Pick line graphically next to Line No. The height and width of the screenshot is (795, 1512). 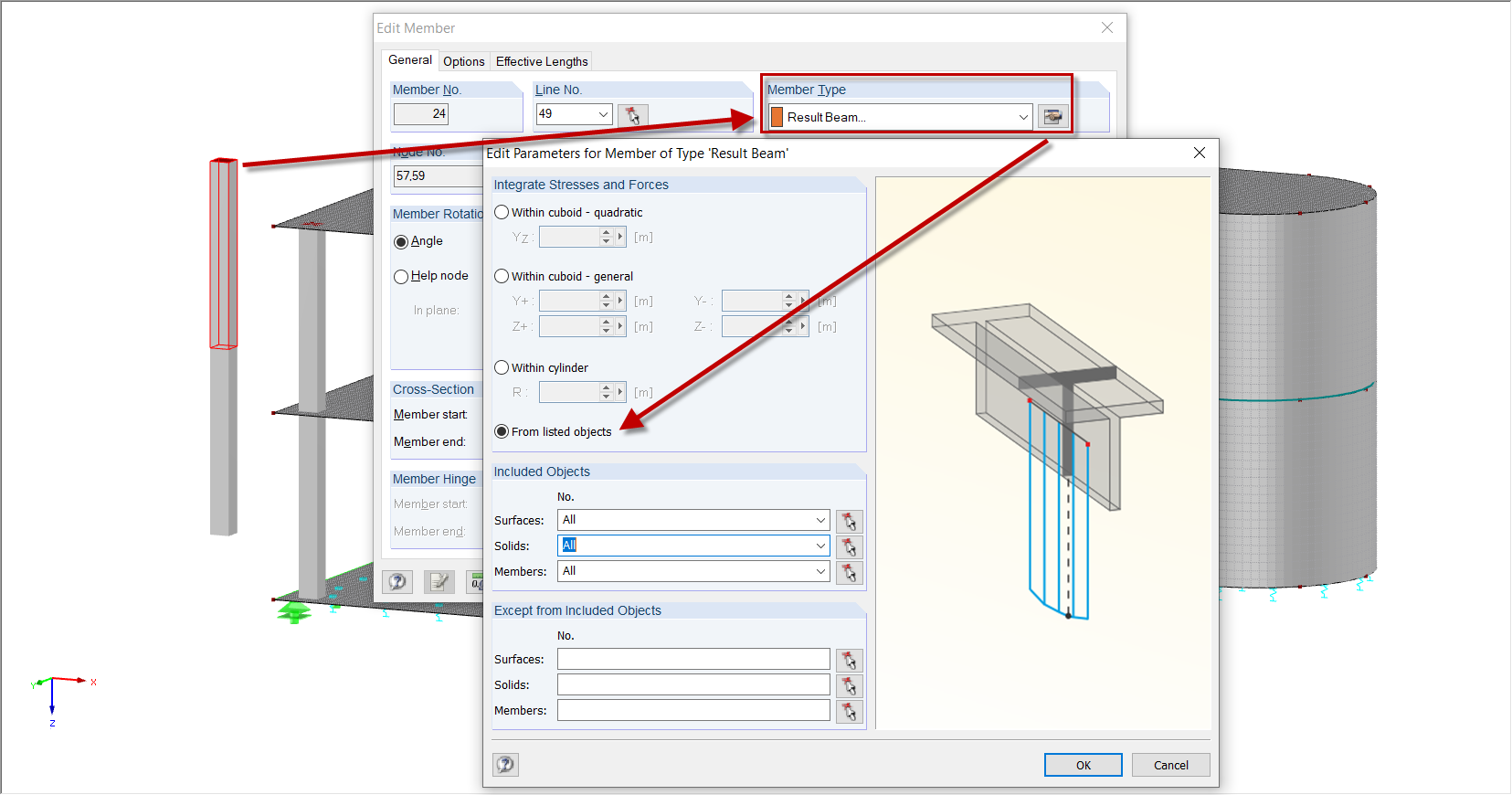coord(633,115)
